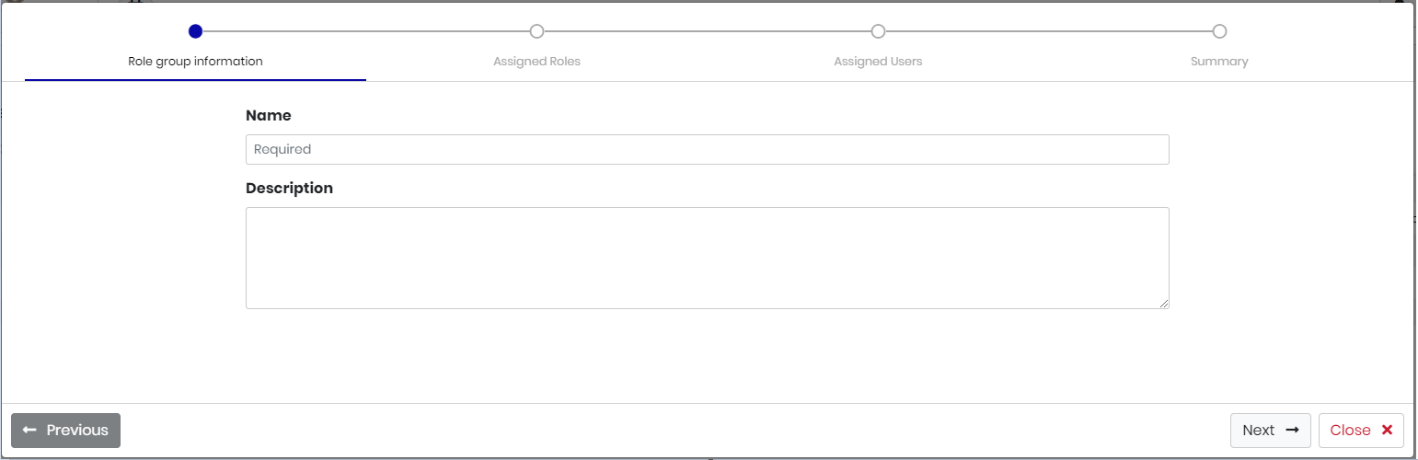This screenshot has height=460, width=1418.
Task: Click the Description box resize handle
Action: click(x=1163, y=302)
